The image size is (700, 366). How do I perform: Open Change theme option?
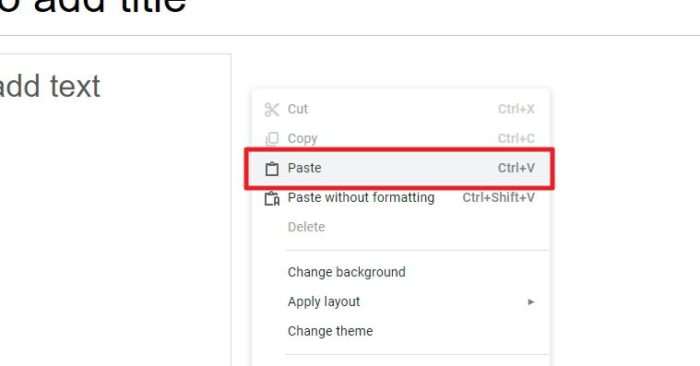(x=400, y=331)
